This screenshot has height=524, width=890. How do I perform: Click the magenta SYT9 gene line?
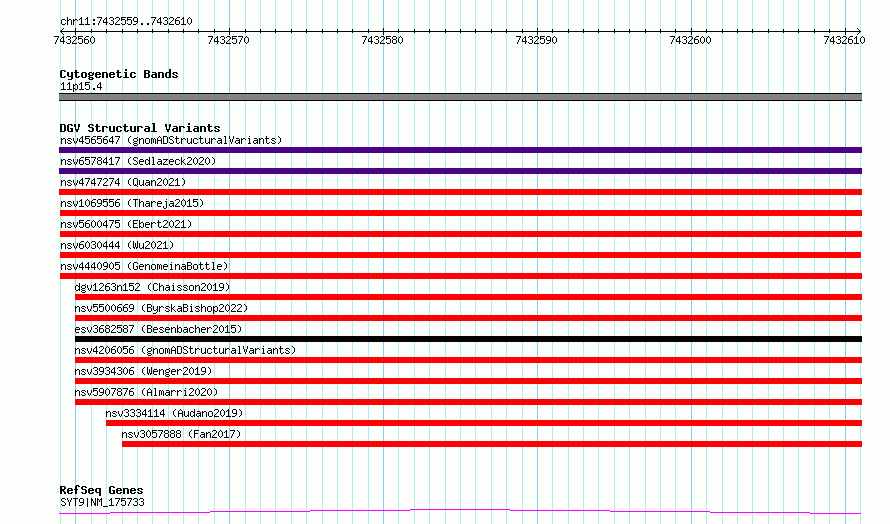click(x=460, y=512)
